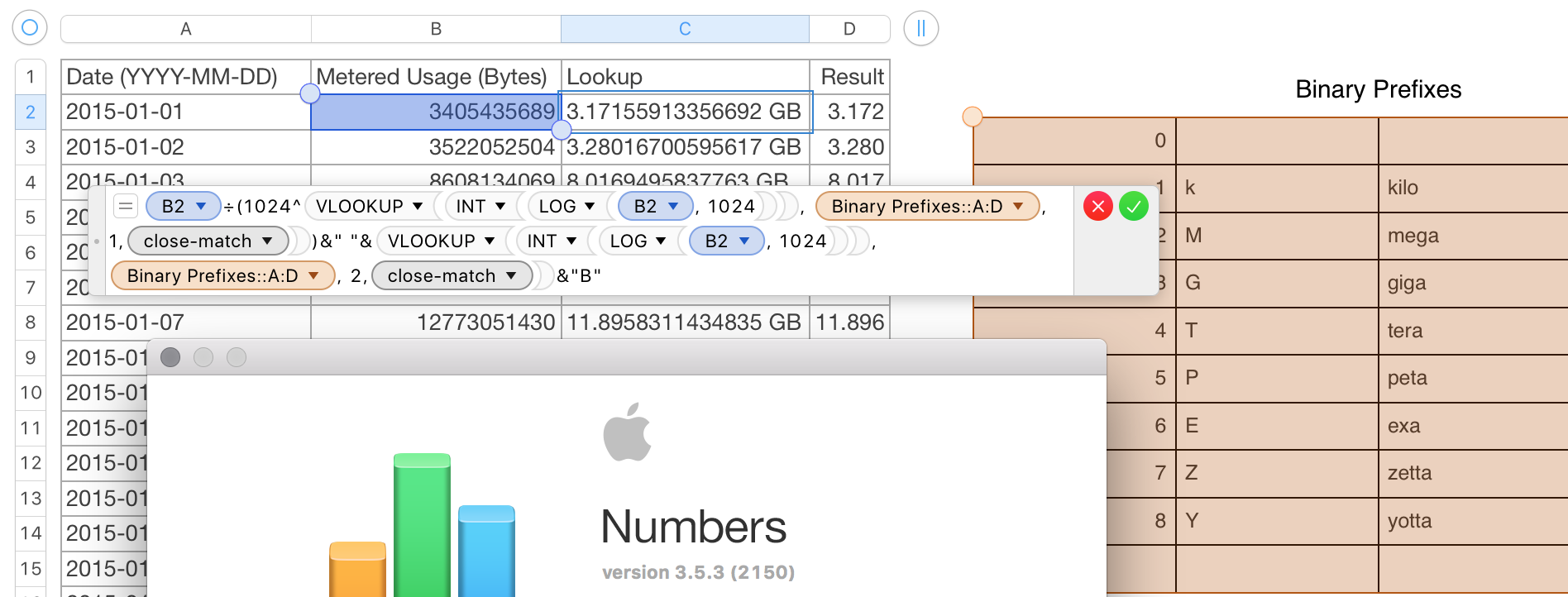This screenshot has width=1568, height=597.
Task: Select row 3 header
Action: pyautogui.click(x=31, y=147)
